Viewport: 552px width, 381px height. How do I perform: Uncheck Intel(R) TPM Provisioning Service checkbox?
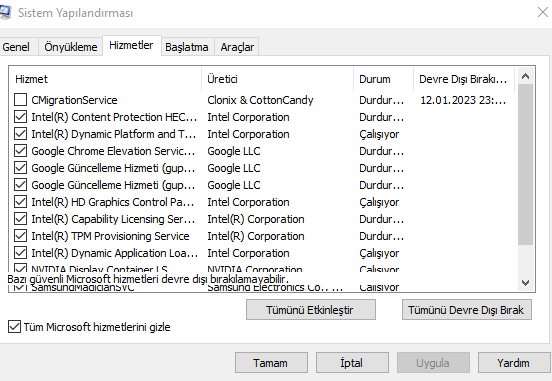tap(20, 236)
